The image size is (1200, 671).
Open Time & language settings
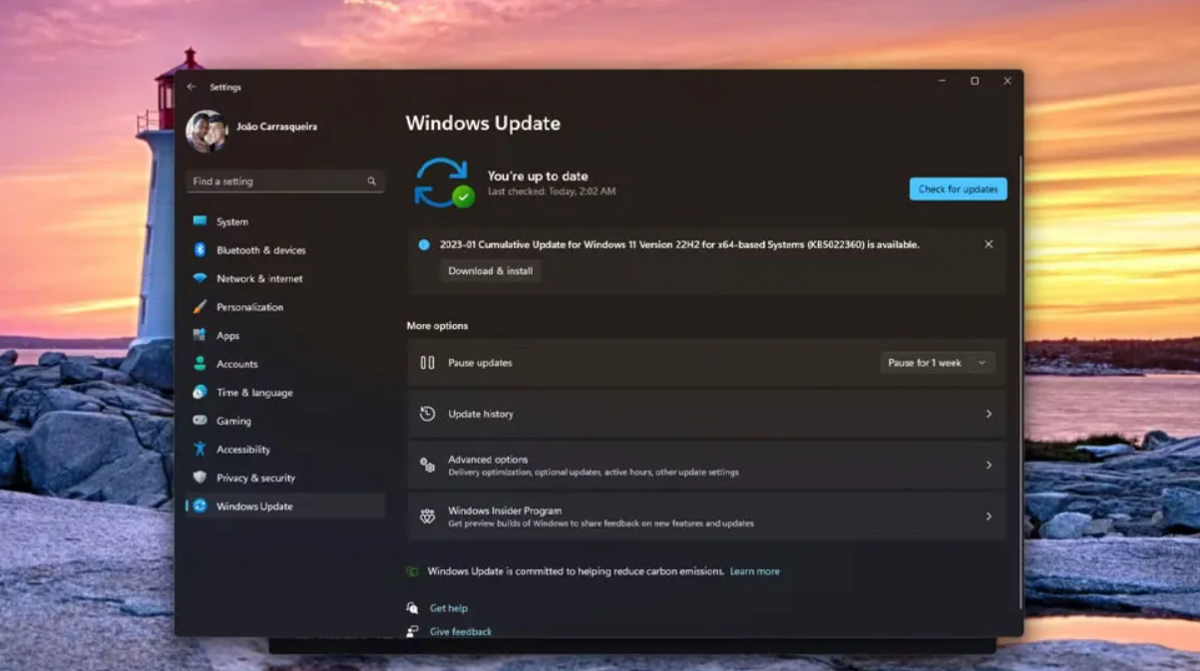point(254,393)
